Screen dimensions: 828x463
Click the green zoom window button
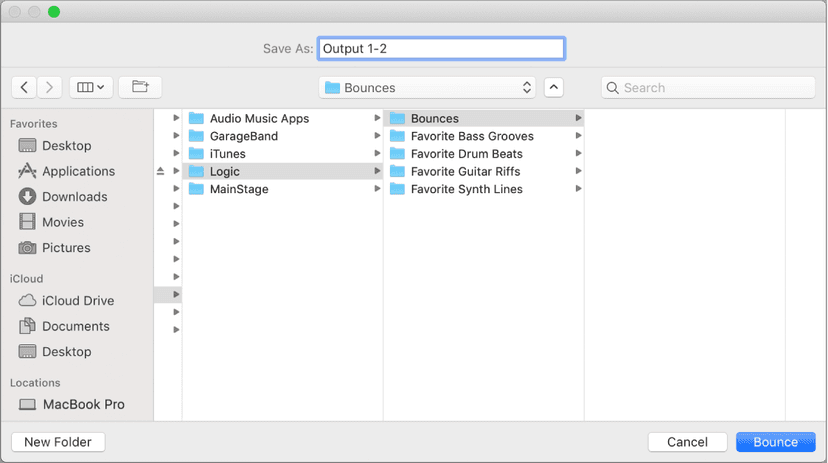54,12
